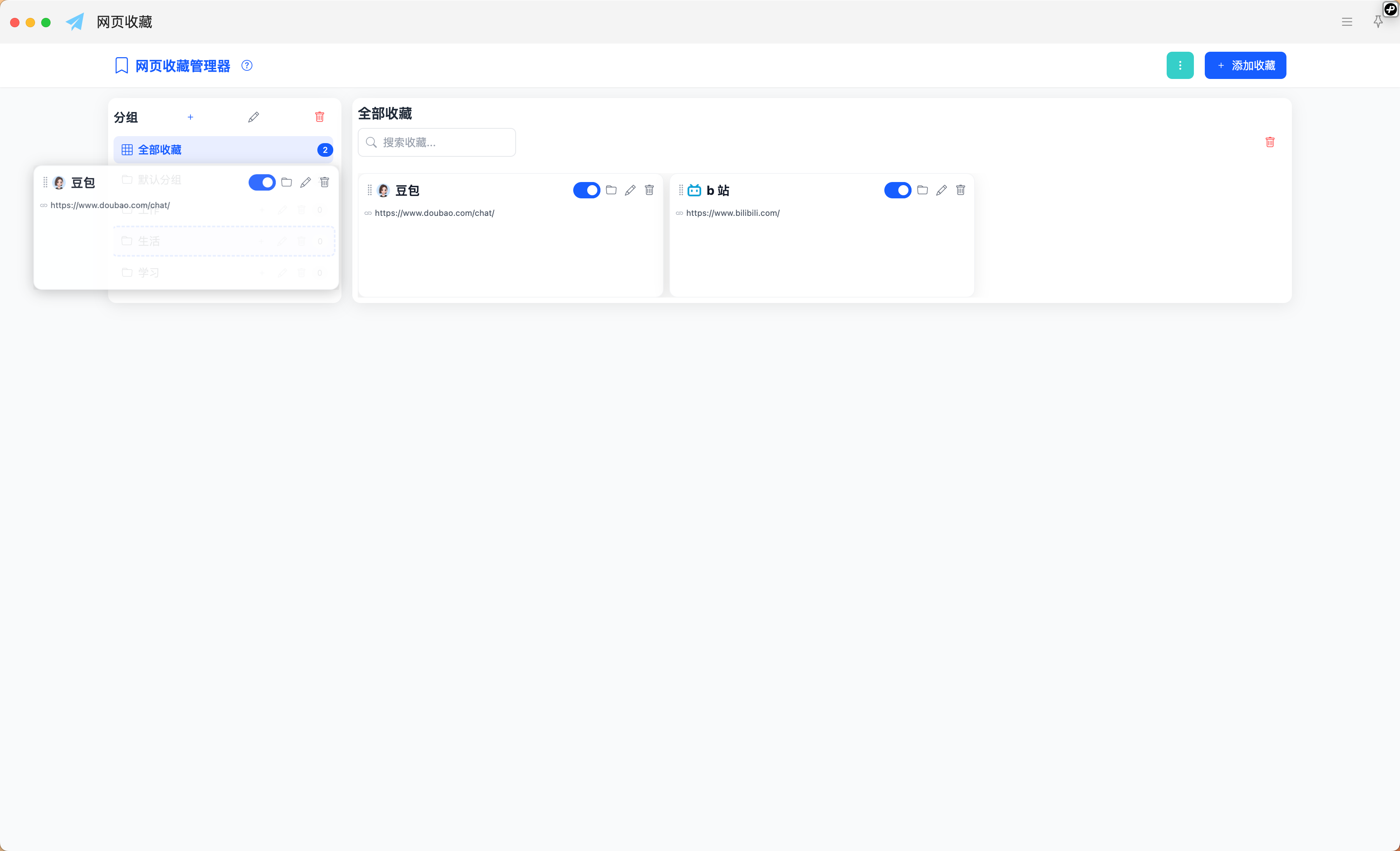Move 豆包 card to folder icon
The width and height of the screenshot is (1400, 851).
[x=611, y=190]
